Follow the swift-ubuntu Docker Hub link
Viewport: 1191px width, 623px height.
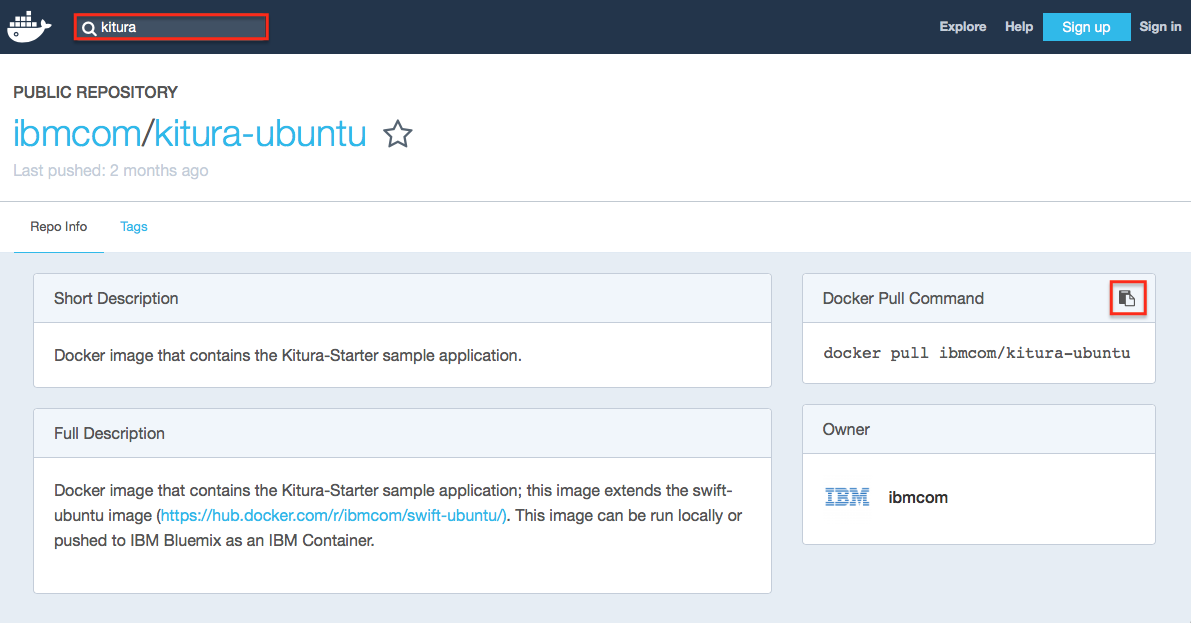tap(333, 515)
